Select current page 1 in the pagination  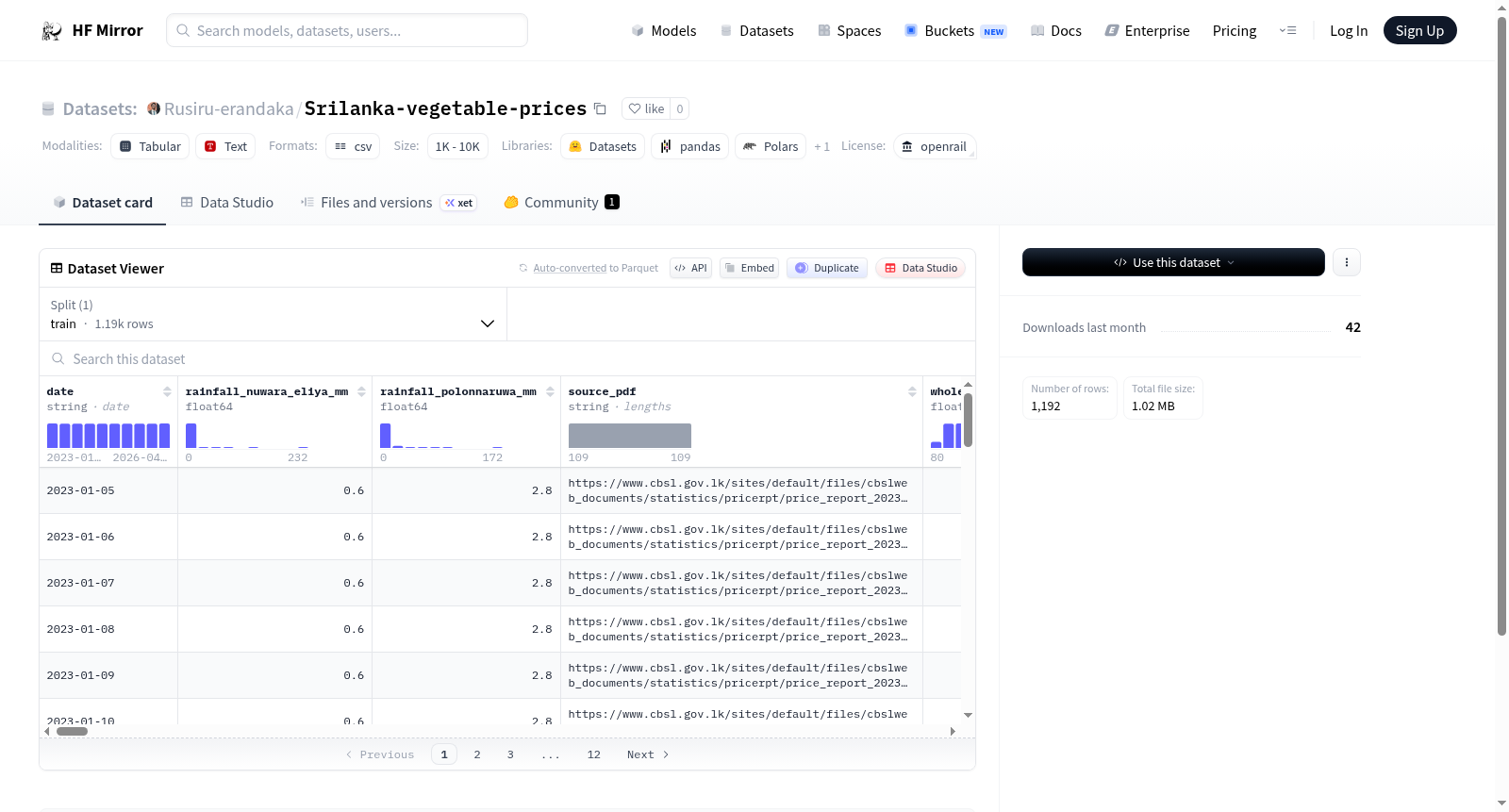(444, 754)
